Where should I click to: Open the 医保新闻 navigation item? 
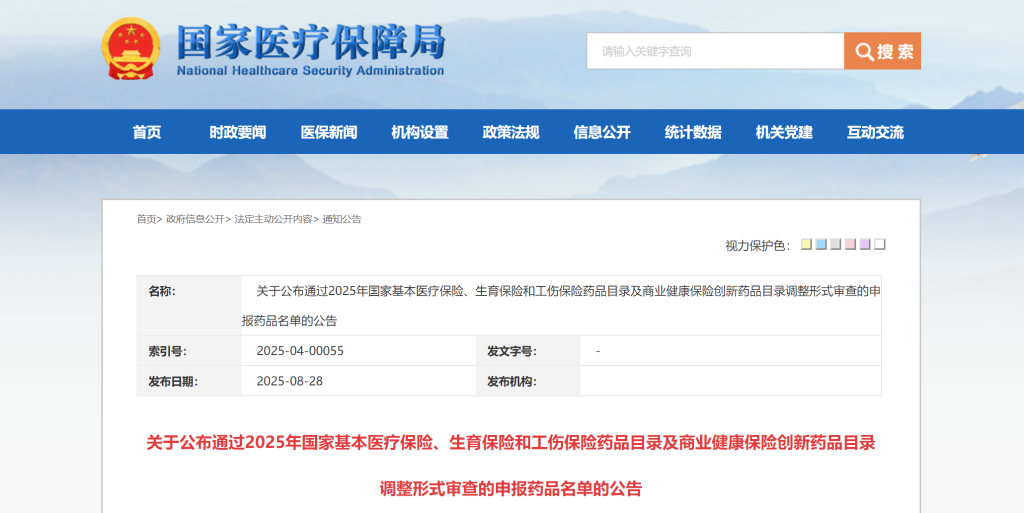tap(328, 132)
